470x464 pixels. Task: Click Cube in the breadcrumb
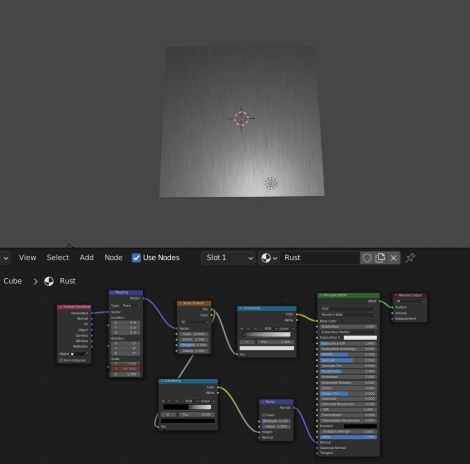(x=13, y=281)
